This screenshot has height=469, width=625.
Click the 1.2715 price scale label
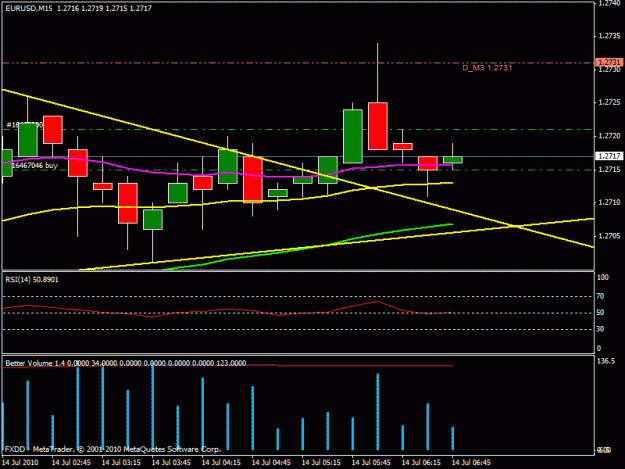point(609,169)
